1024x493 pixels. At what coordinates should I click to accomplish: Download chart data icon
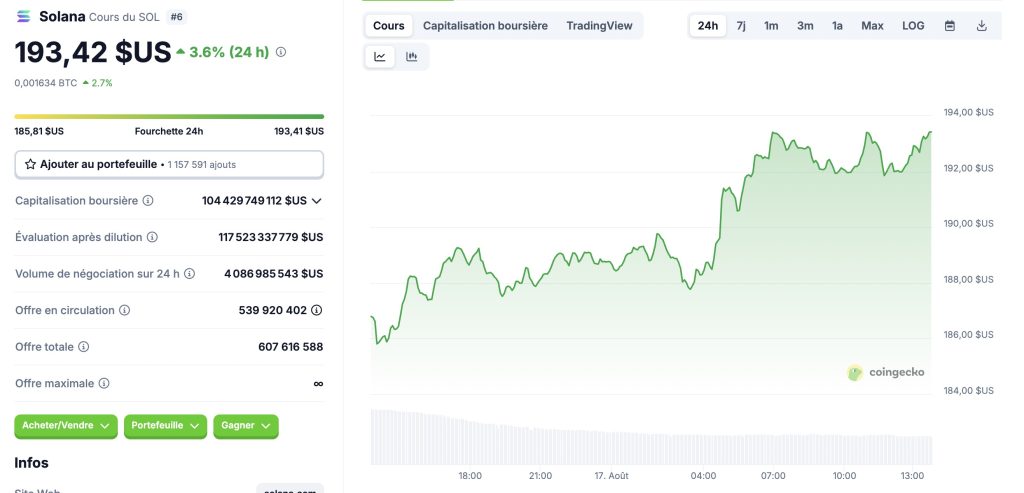[982, 26]
